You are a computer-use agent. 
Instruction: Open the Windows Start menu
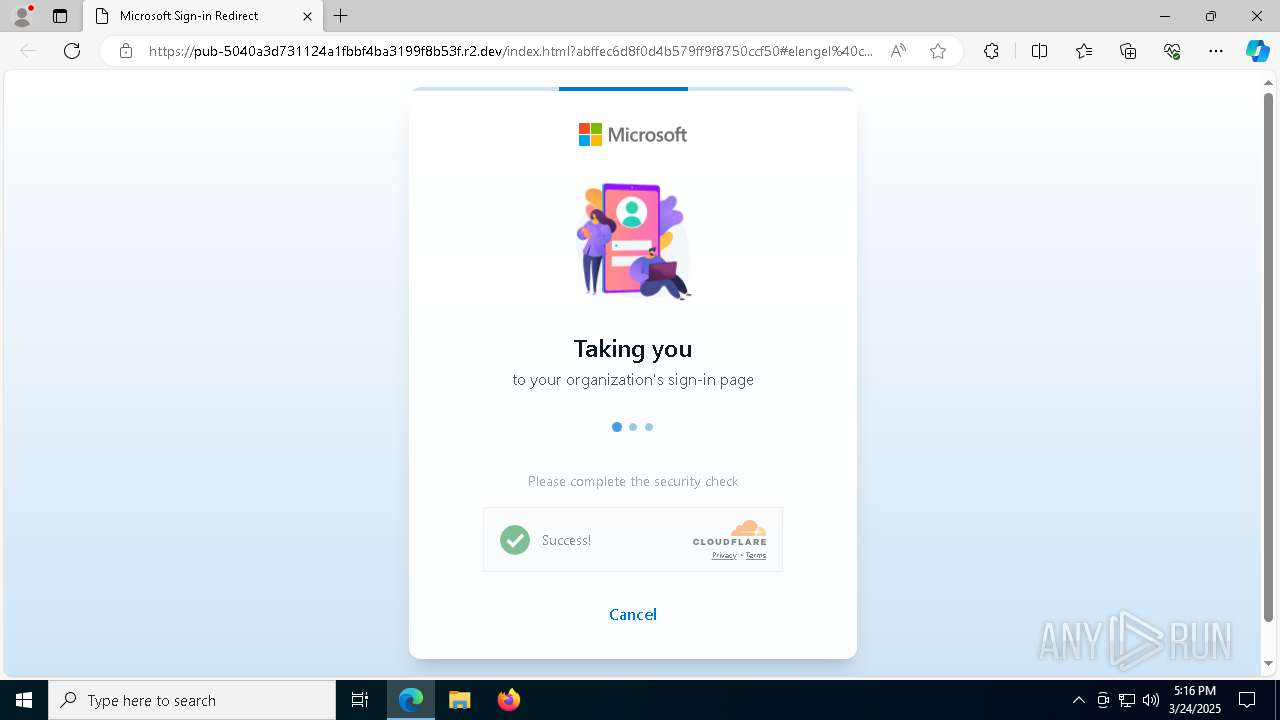24,700
